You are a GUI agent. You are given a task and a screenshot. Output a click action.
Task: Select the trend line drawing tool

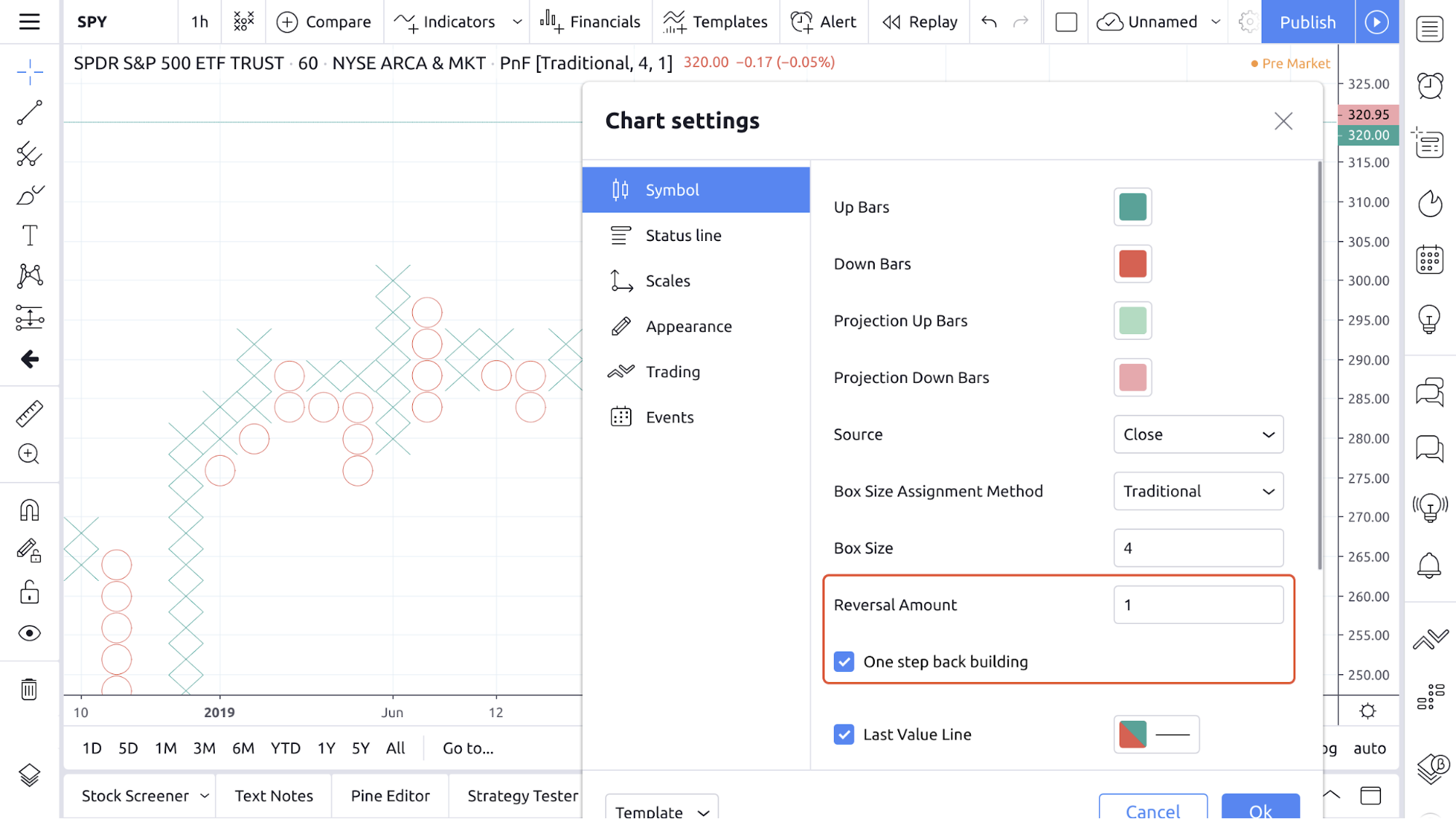pos(30,113)
